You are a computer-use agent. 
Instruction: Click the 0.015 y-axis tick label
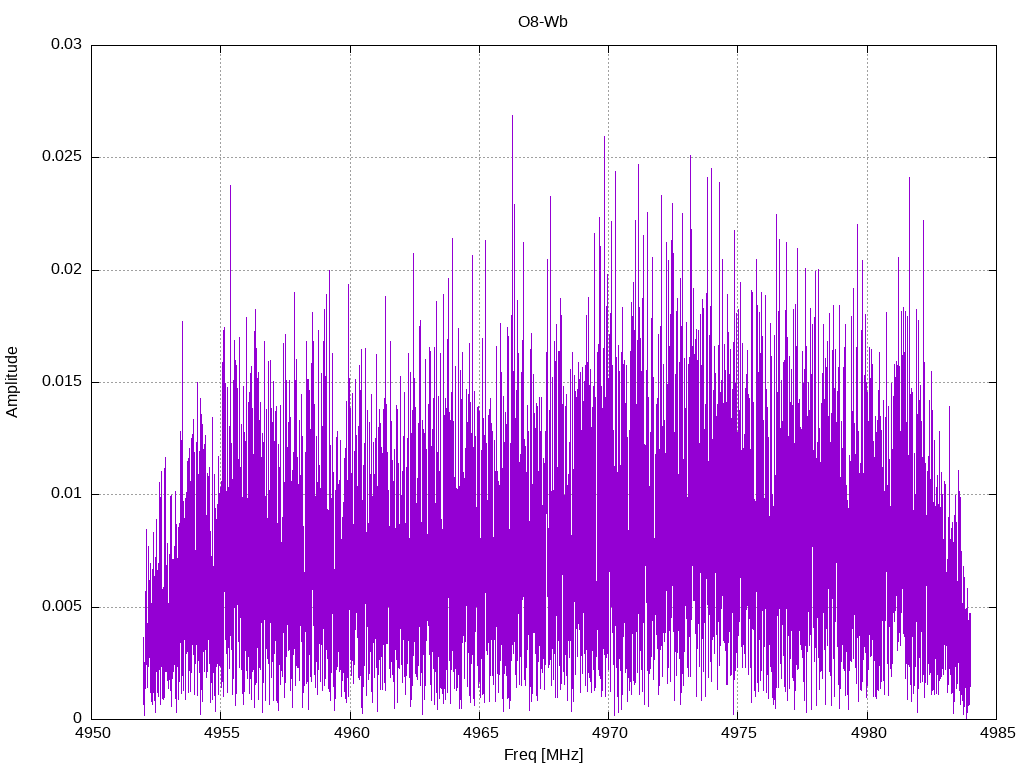63,381
